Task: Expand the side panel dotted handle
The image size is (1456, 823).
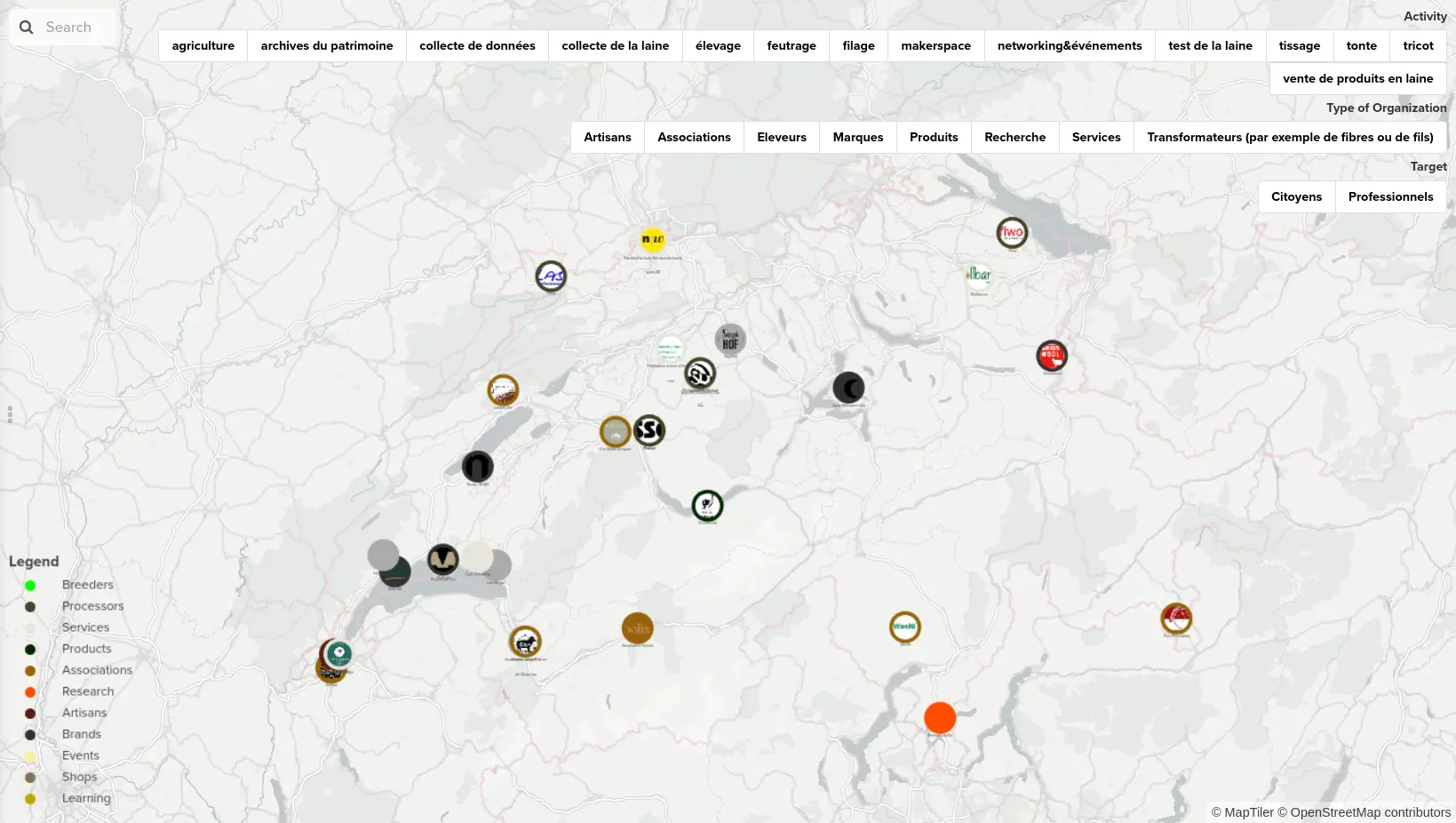Action: tap(10, 414)
